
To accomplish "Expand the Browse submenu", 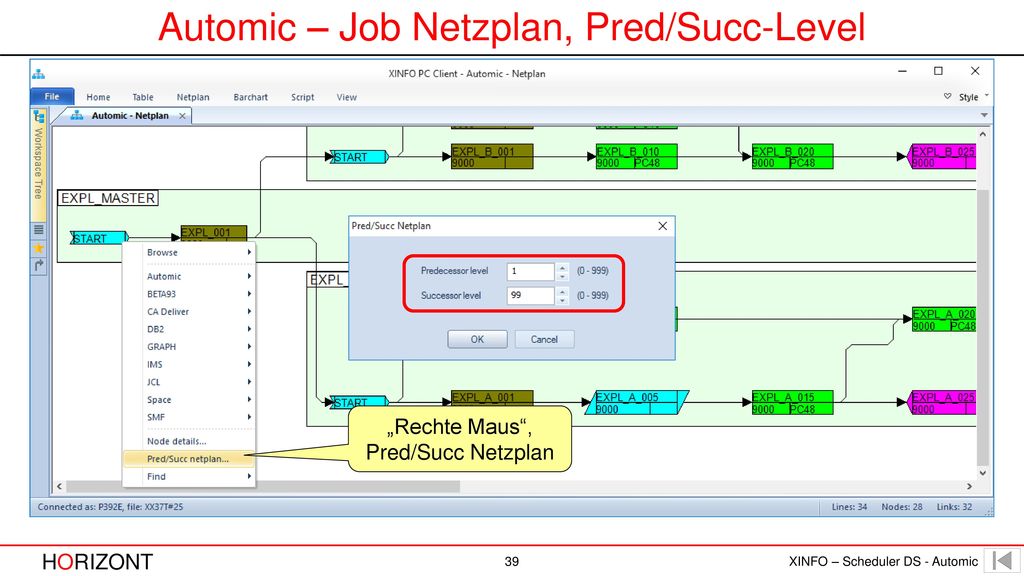I will 189,252.
